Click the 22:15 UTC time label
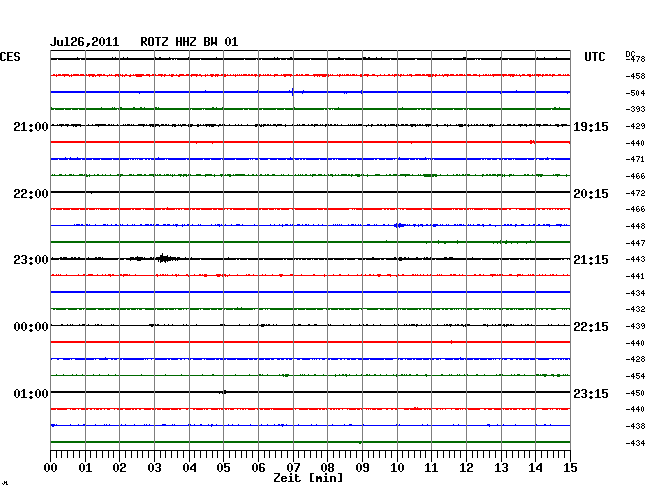Viewport: 650px width, 494px height. click(x=591, y=327)
